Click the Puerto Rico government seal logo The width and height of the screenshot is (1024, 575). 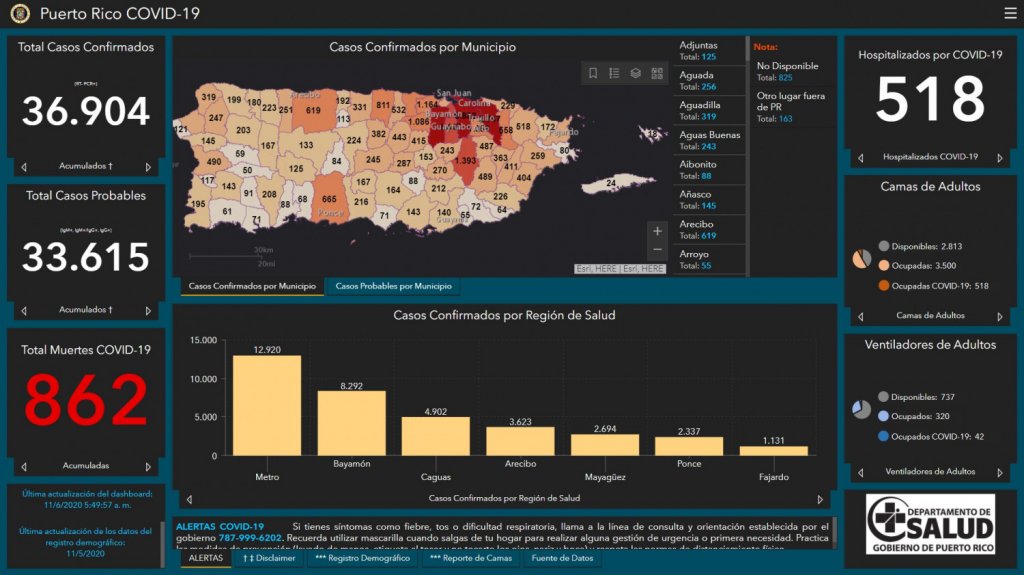pos(20,14)
